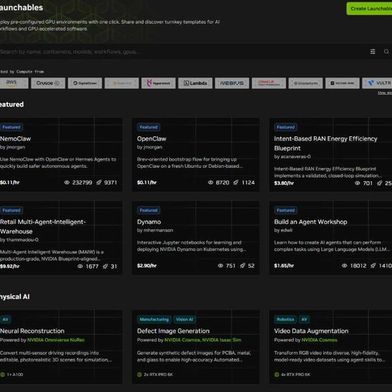This screenshot has height=392, width=392.
Task: Open the filter options icon in search bar
Action: point(373,52)
